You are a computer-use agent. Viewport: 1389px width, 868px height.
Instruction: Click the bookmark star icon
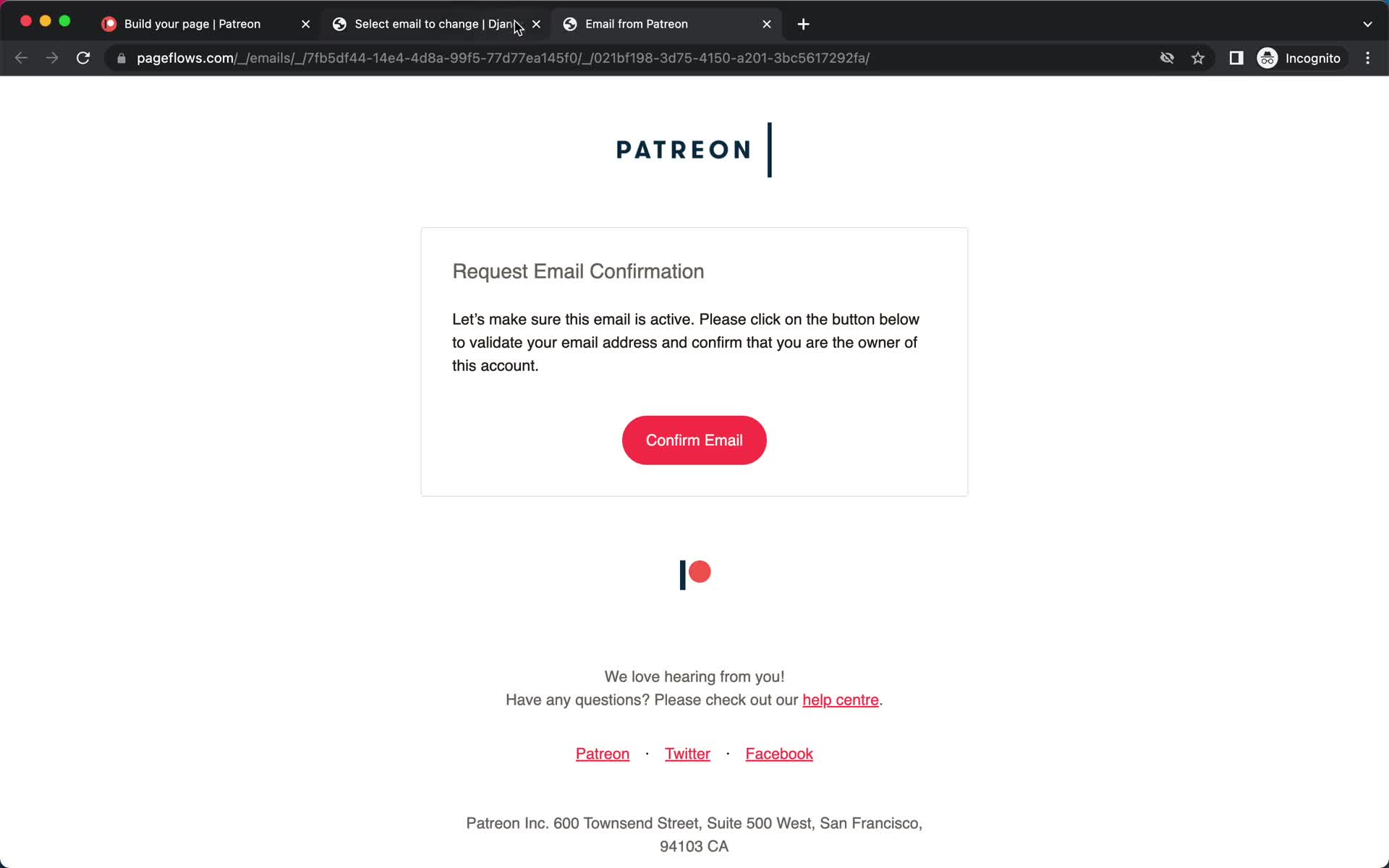(1200, 58)
